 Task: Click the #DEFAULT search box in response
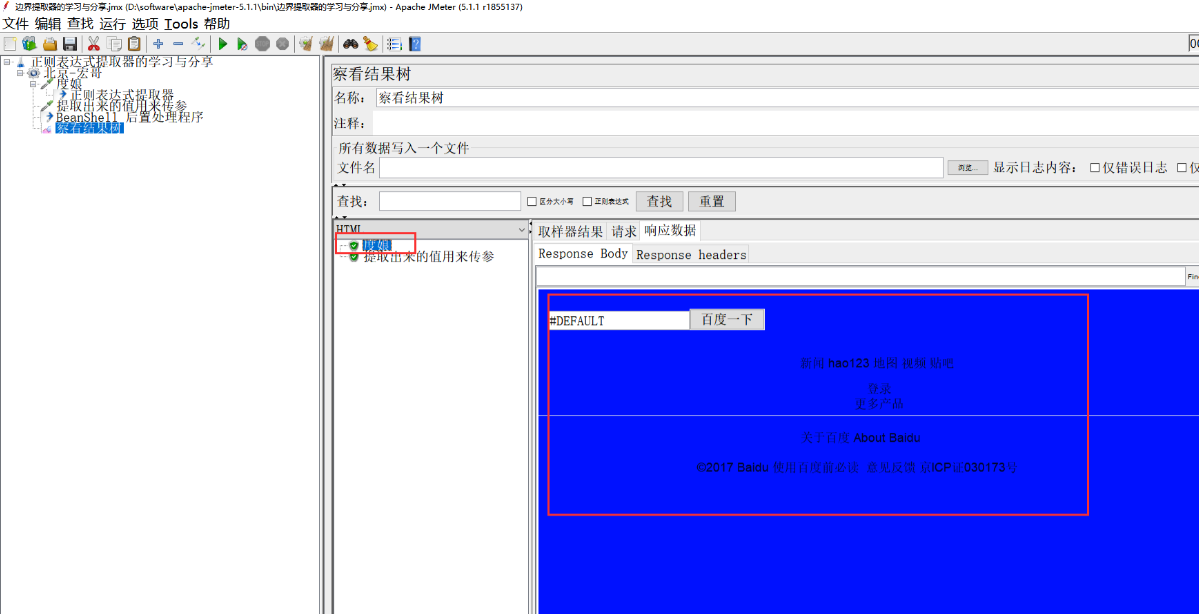[x=619, y=320]
